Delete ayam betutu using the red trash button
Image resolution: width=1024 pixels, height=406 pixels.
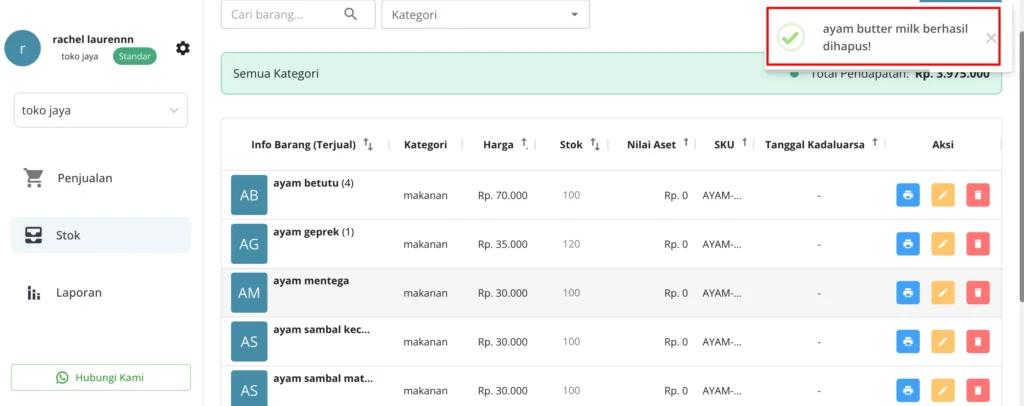(978, 195)
